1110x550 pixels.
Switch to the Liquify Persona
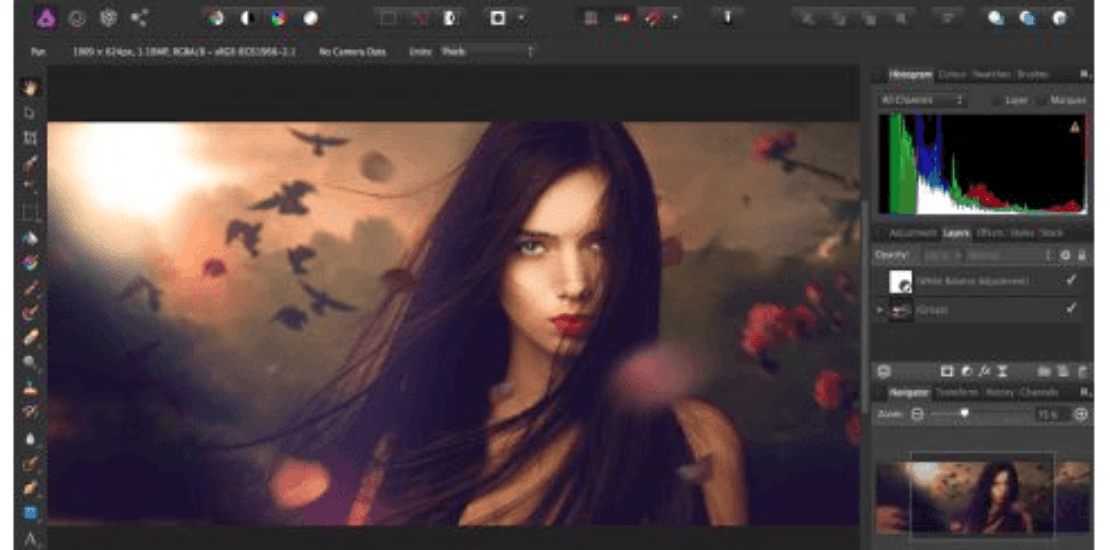click(x=76, y=18)
